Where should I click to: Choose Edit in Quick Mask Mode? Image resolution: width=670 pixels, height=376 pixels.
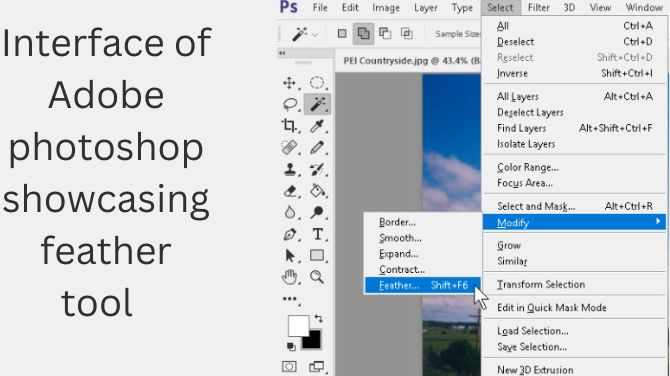pyautogui.click(x=574, y=308)
